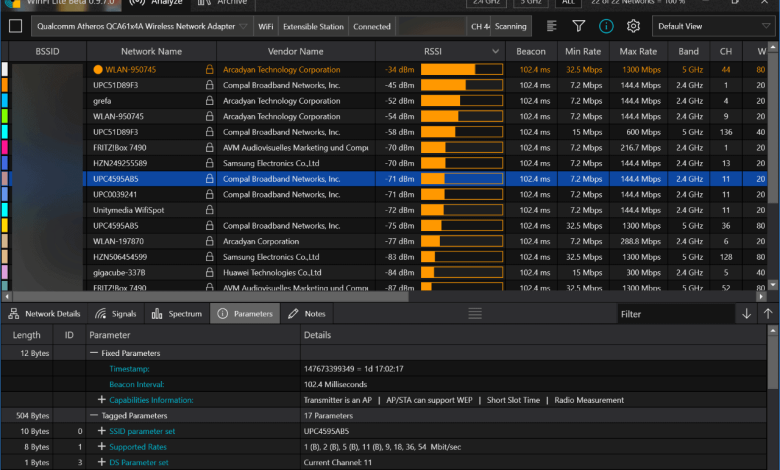Screen dimensions: 780x470
Task: Sort by the Network Name column header
Action: point(151,51)
